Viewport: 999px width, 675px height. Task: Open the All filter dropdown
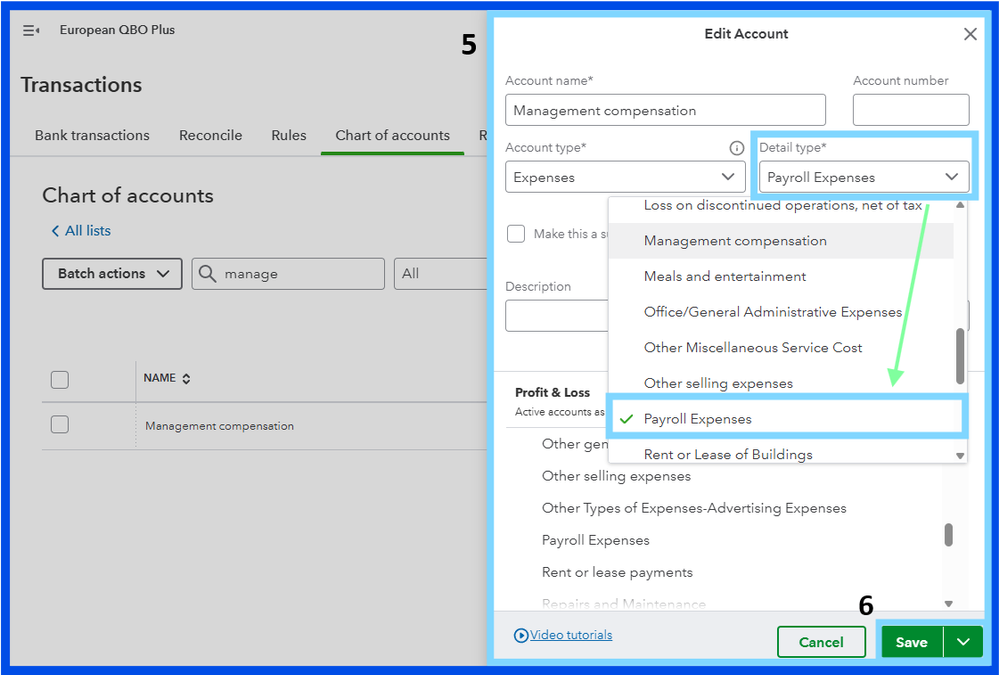click(x=440, y=273)
